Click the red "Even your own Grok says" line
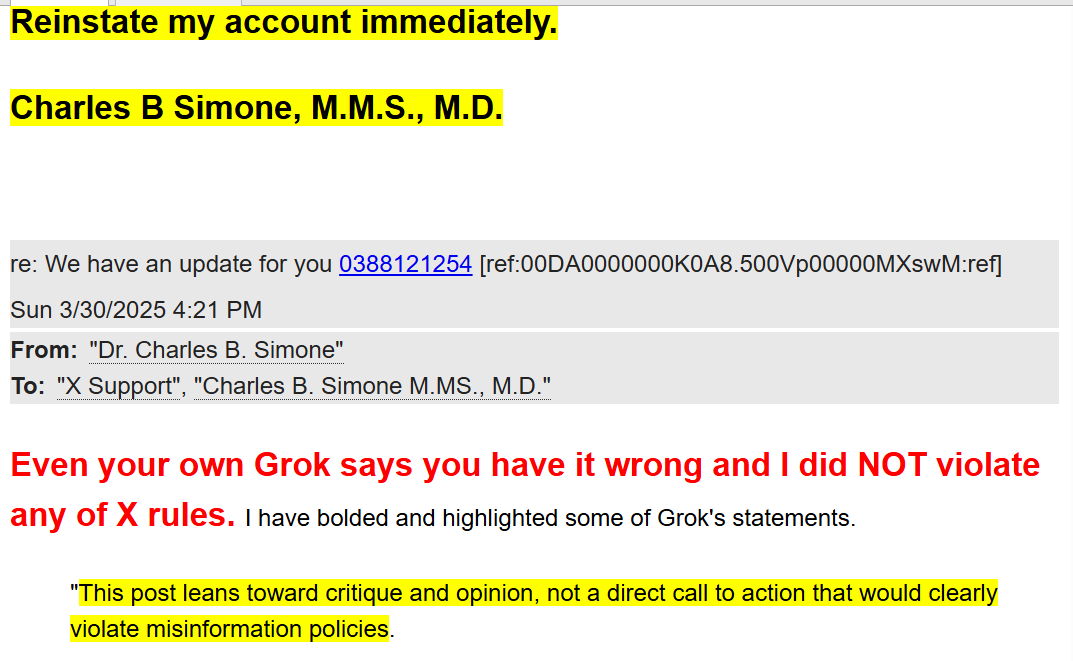1073x661 pixels. click(x=525, y=465)
